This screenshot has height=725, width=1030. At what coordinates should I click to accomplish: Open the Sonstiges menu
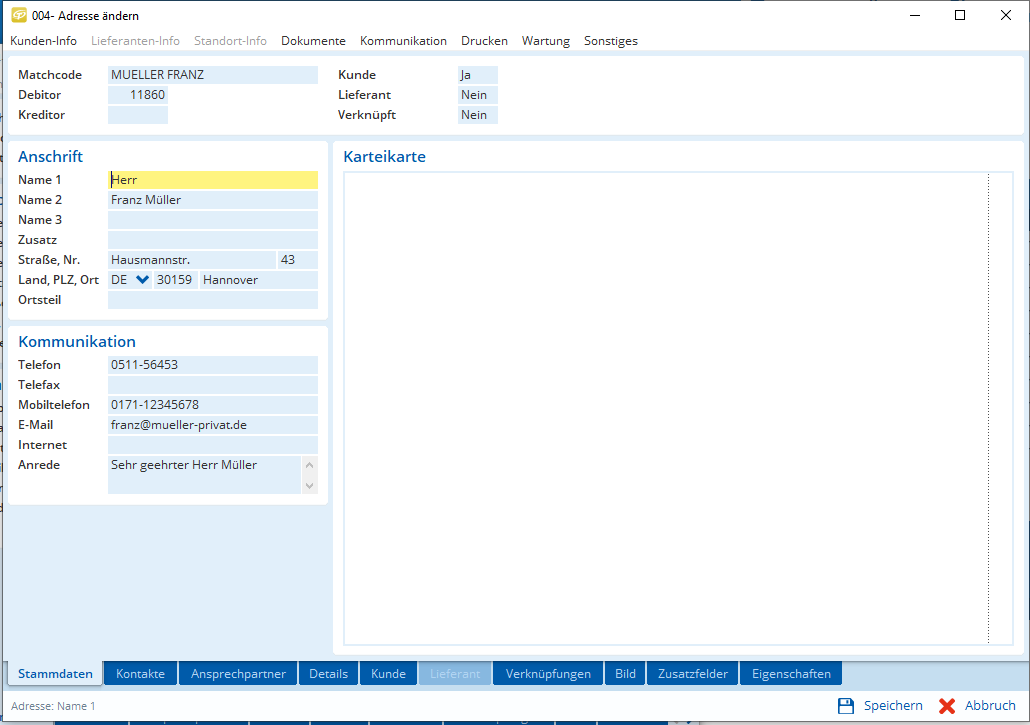click(610, 41)
